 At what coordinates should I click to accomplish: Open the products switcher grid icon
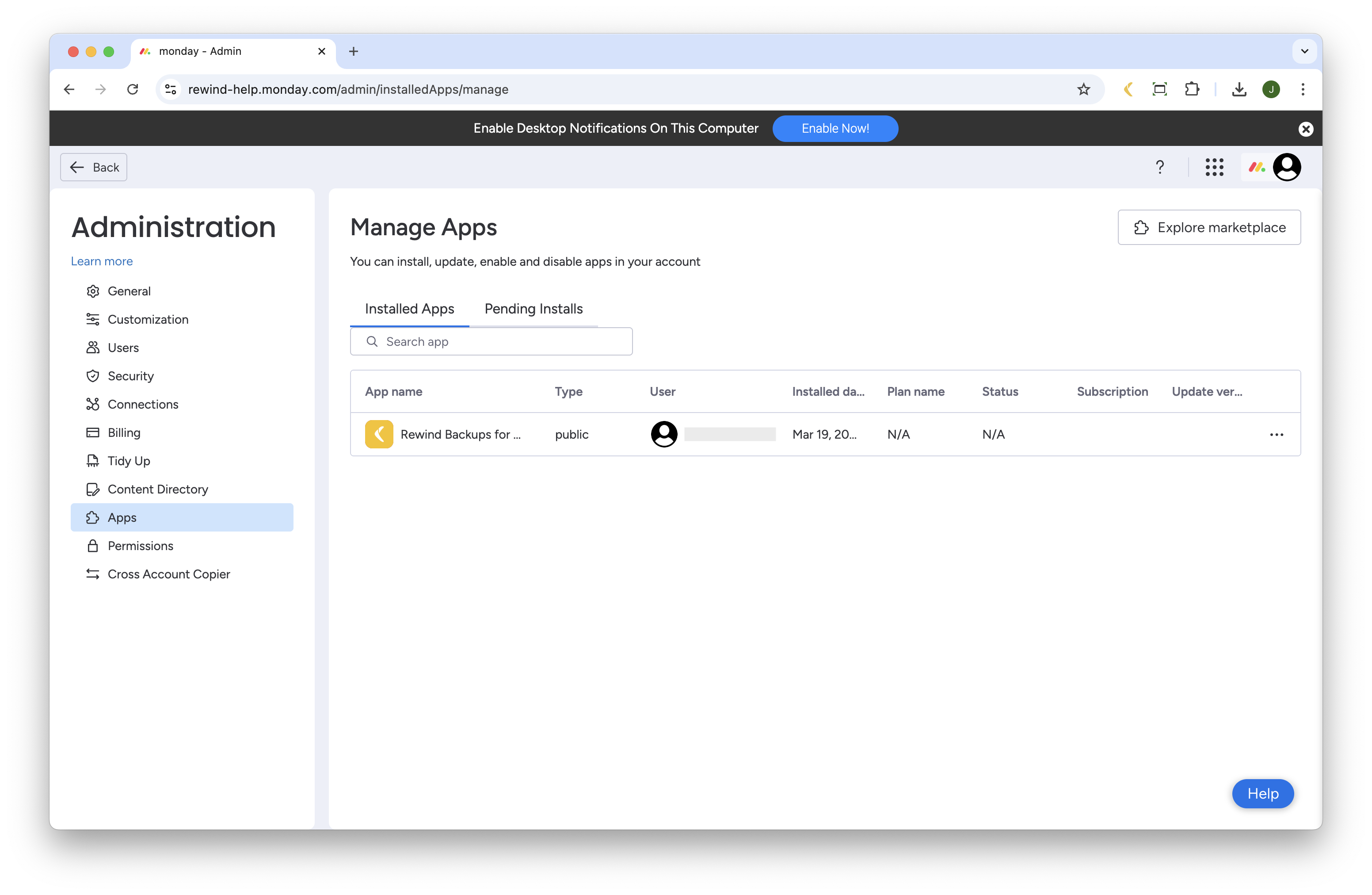(1214, 167)
